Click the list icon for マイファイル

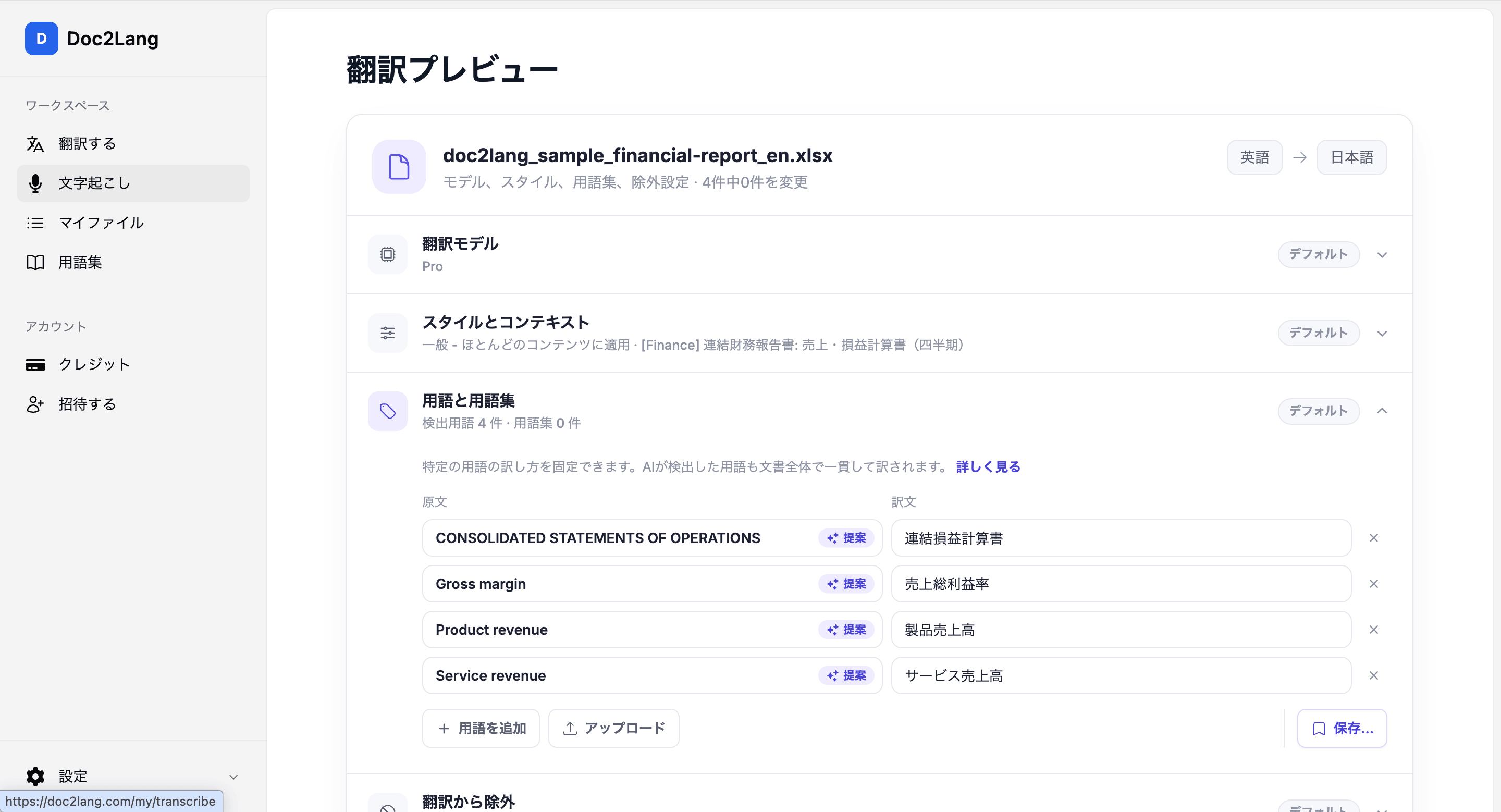click(35, 223)
